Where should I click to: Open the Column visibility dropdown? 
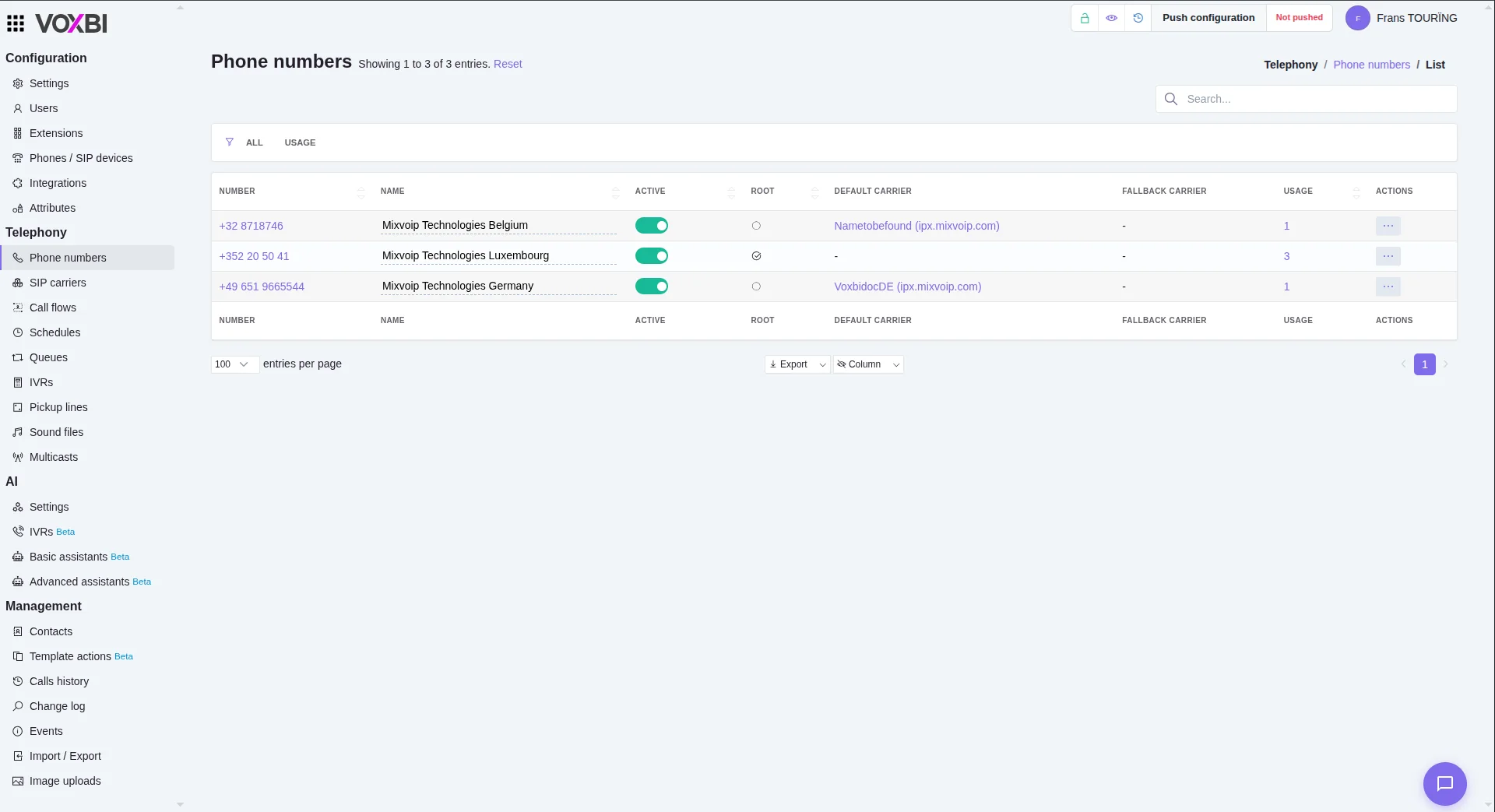click(x=868, y=364)
